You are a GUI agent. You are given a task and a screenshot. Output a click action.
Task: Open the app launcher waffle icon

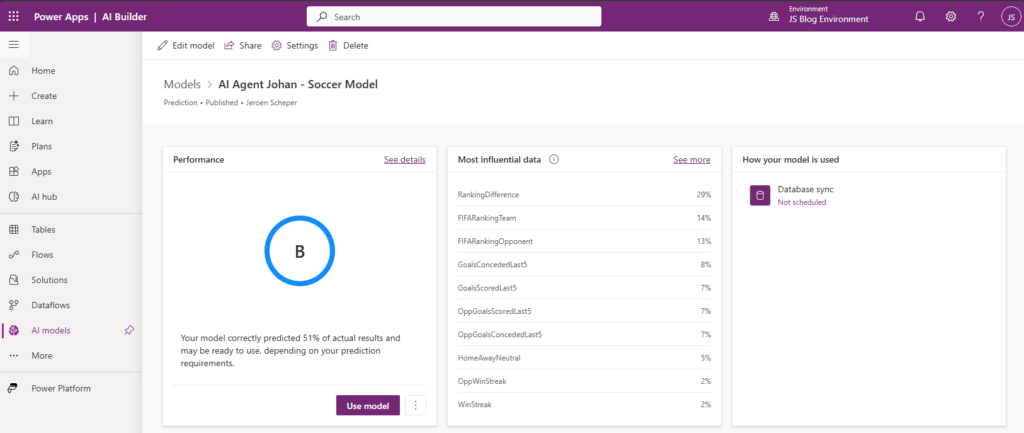point(14,17)
